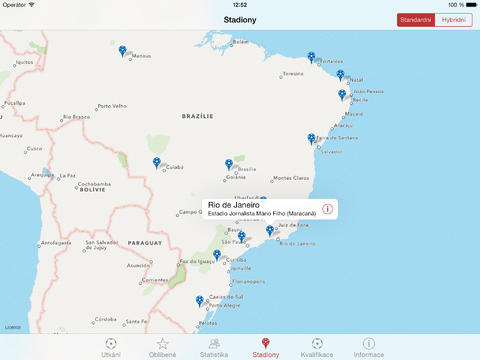Screen dimensions: 480x360
Task: Switch map to Standardní view
Action: coord(416,20)
